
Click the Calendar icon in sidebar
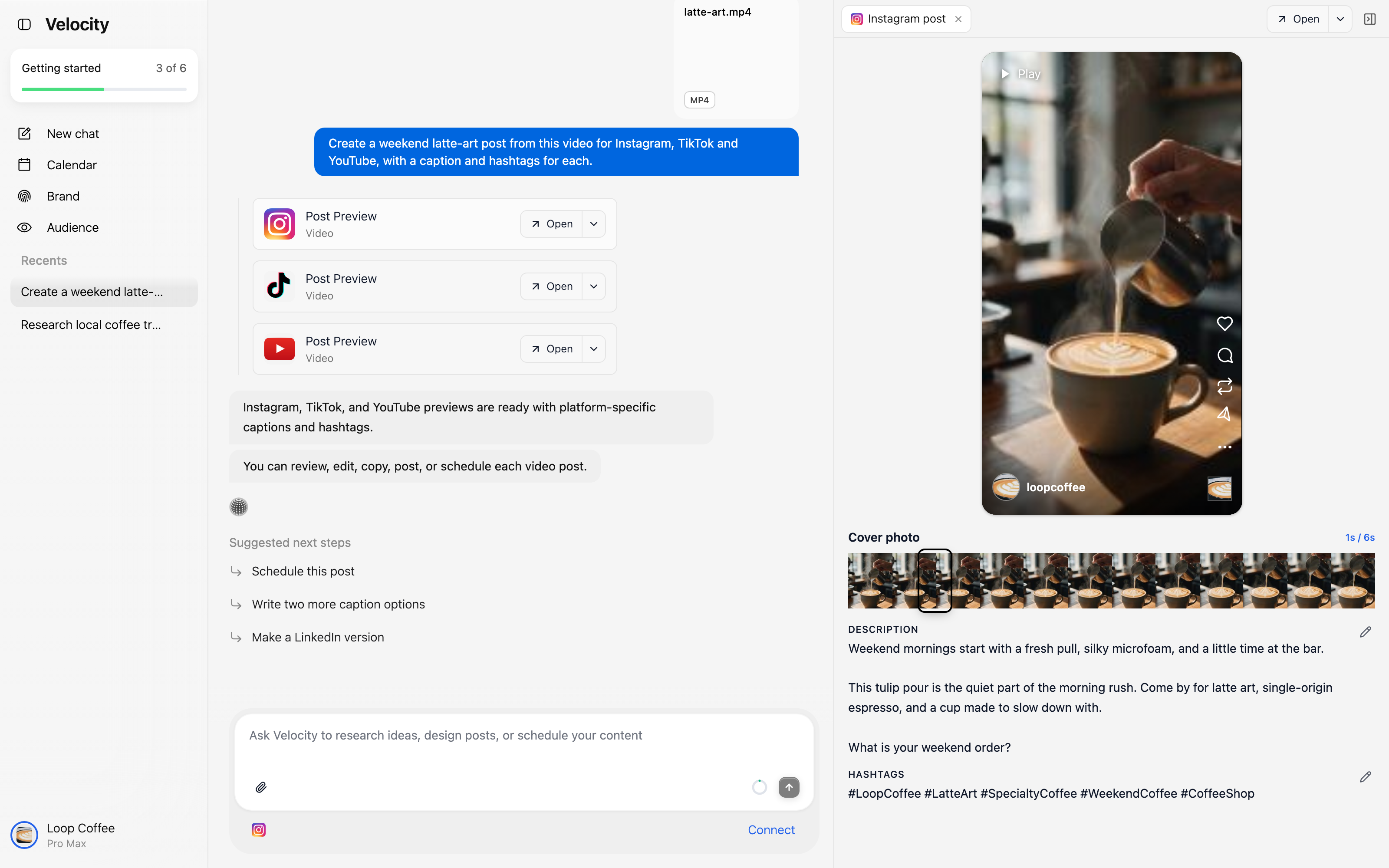point(24,165)
